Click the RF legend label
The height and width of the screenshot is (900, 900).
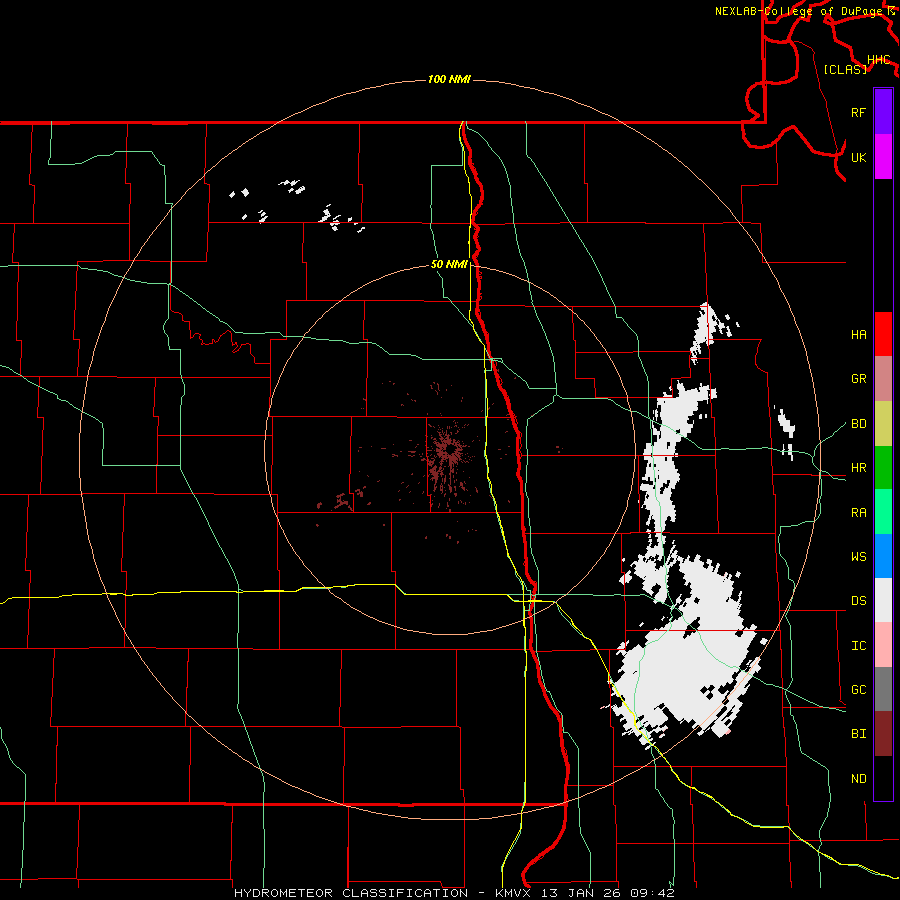click(859, 112)
